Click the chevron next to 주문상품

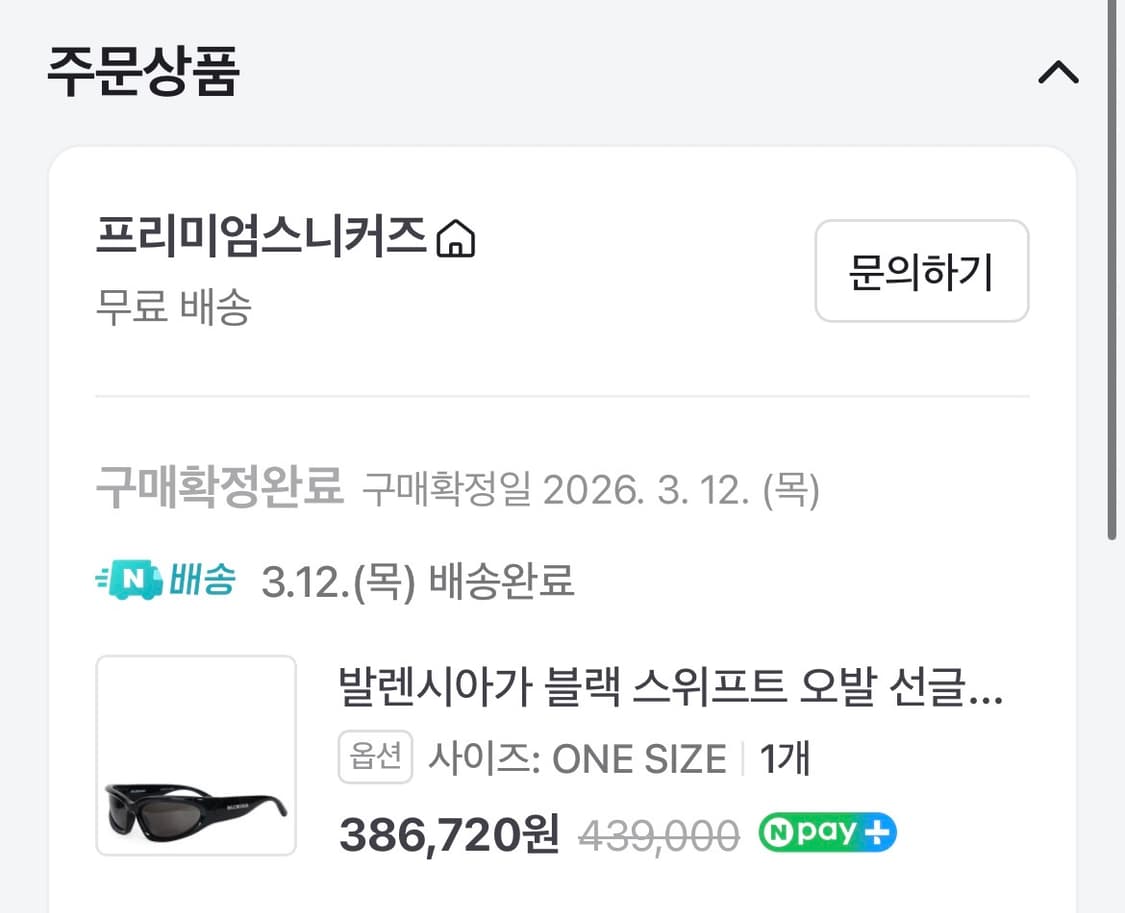(x=1058, y=72)
